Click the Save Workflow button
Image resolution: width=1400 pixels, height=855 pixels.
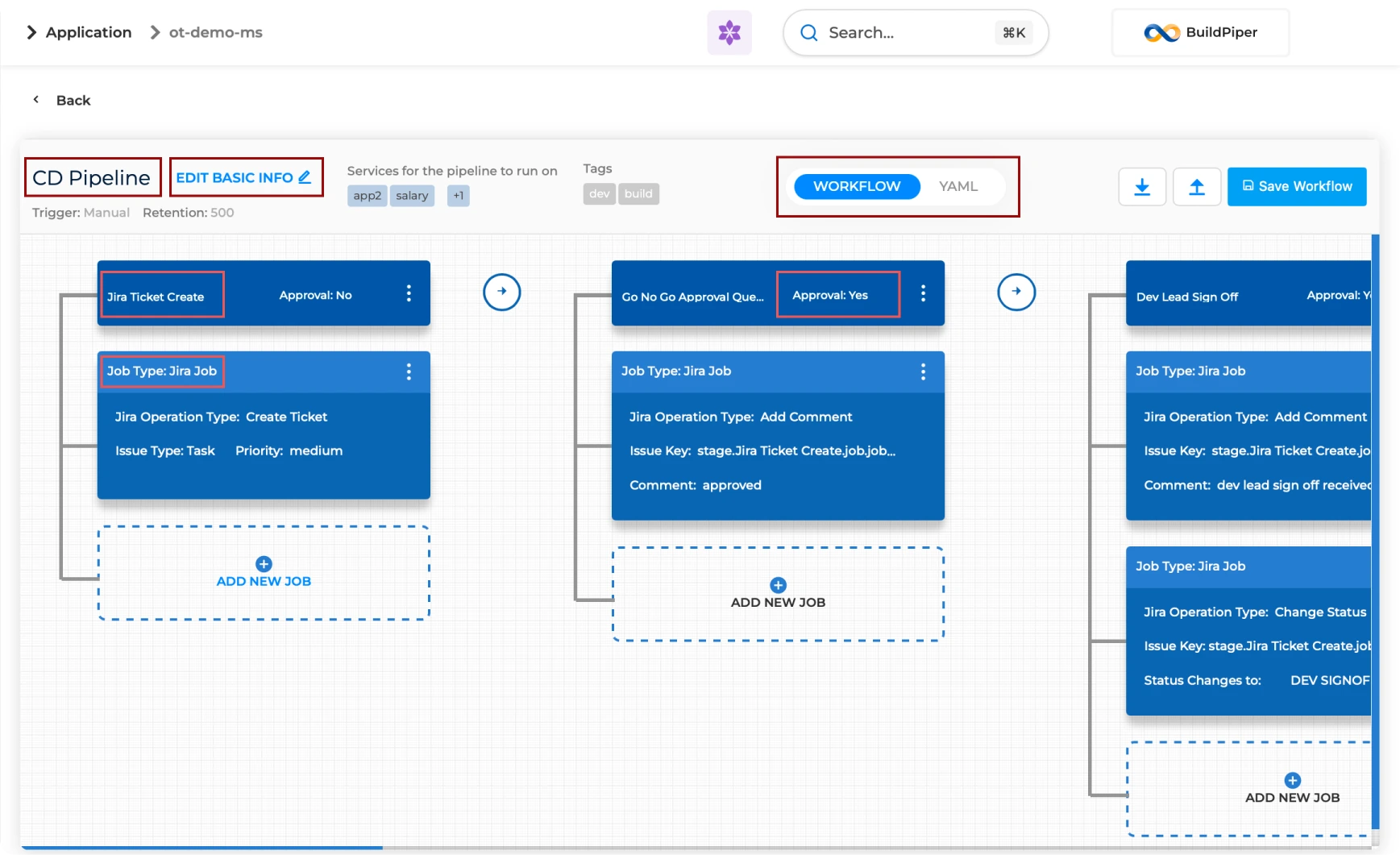pos(1297,187)
